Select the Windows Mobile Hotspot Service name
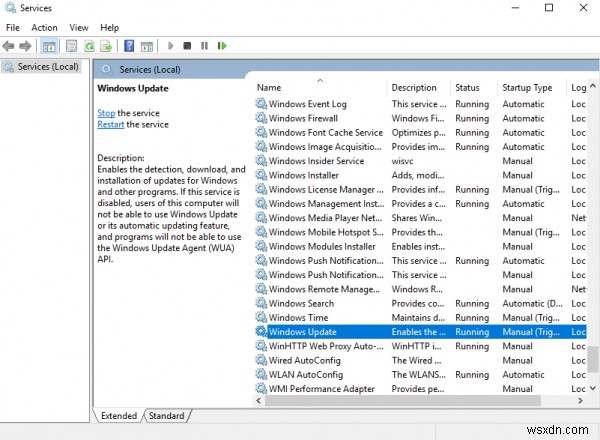Image resolution: width=600 pixels, height=440 pixels. [326, 232]
